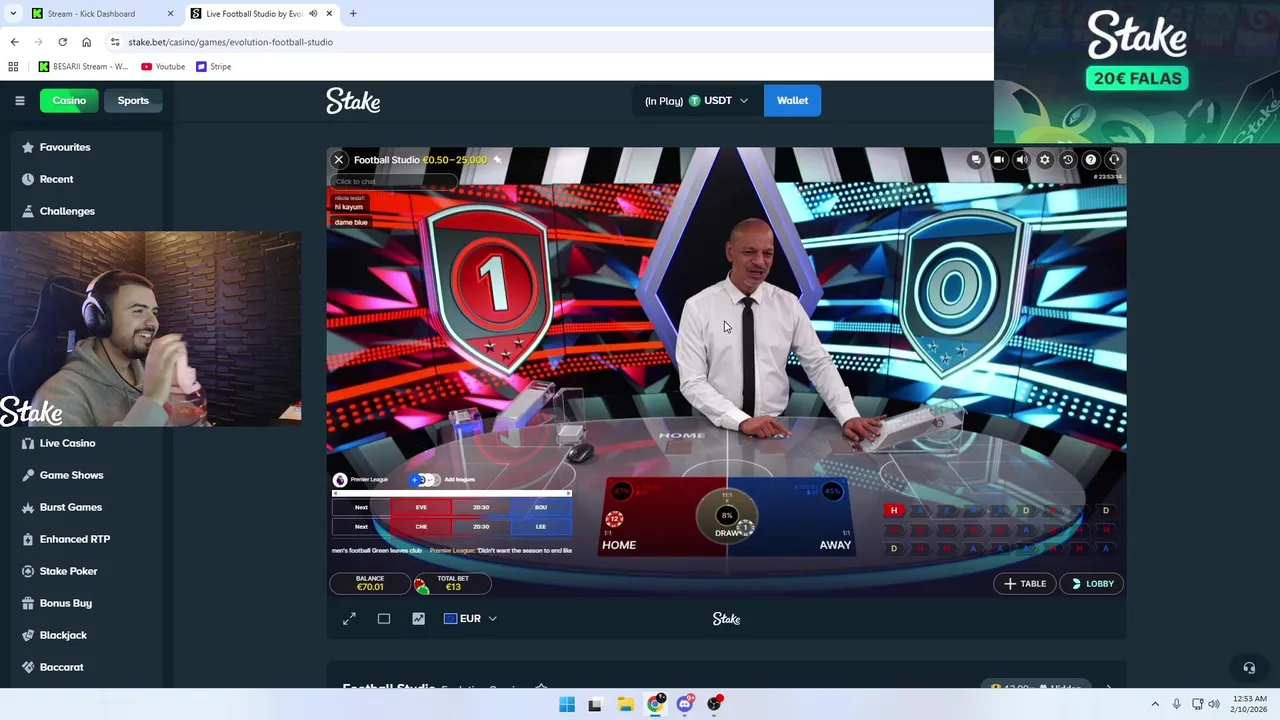
Task: Open the Wallet
Action: tap(792, 101)
